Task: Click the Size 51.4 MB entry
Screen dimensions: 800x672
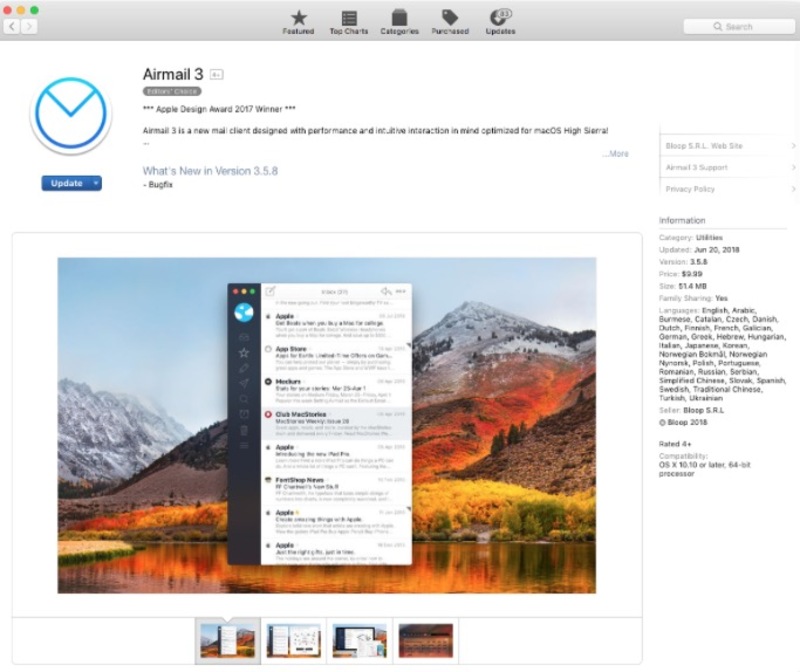Action: click(x=683, y=286)
